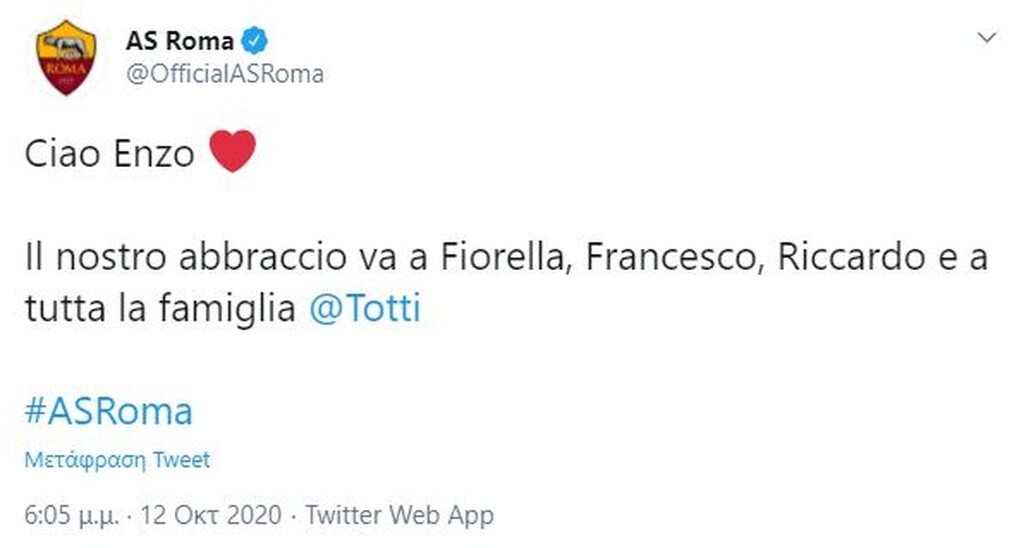
Task: Click the Μετάφραση Tweet translate link
Action: coord(118,460)
